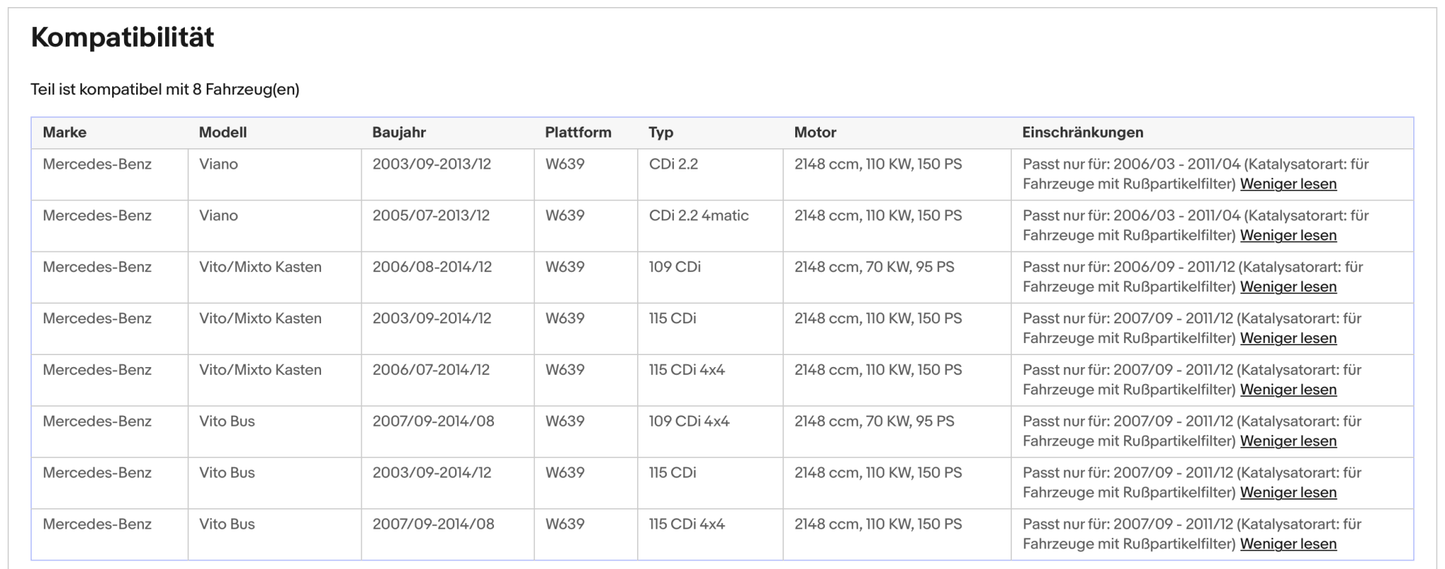Click the Einschränkungen column header
Screen dimensions: 1445x569
(x=1082, y=133)
